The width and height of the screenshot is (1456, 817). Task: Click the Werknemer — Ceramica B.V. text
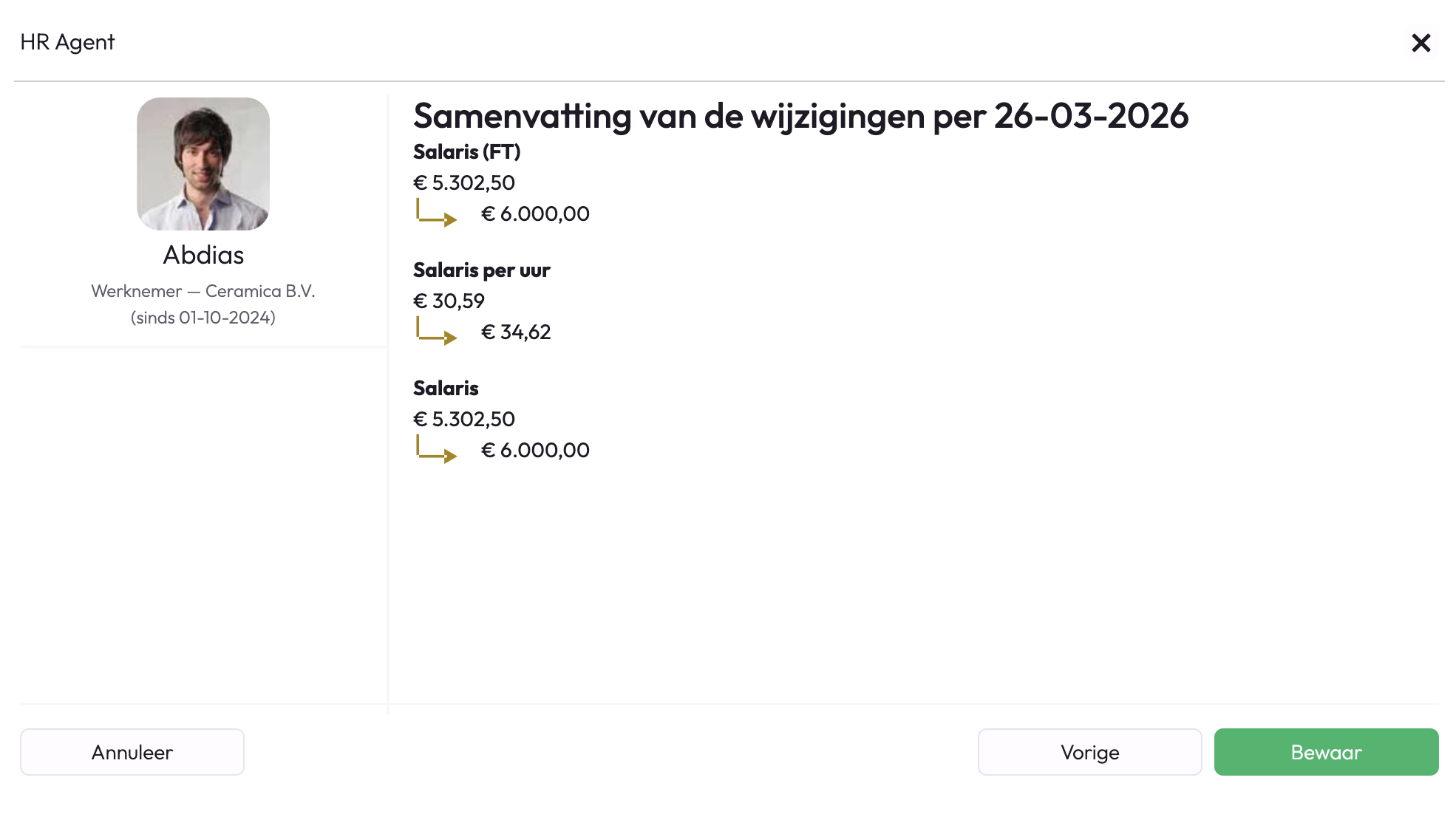(x=203, y=291)
